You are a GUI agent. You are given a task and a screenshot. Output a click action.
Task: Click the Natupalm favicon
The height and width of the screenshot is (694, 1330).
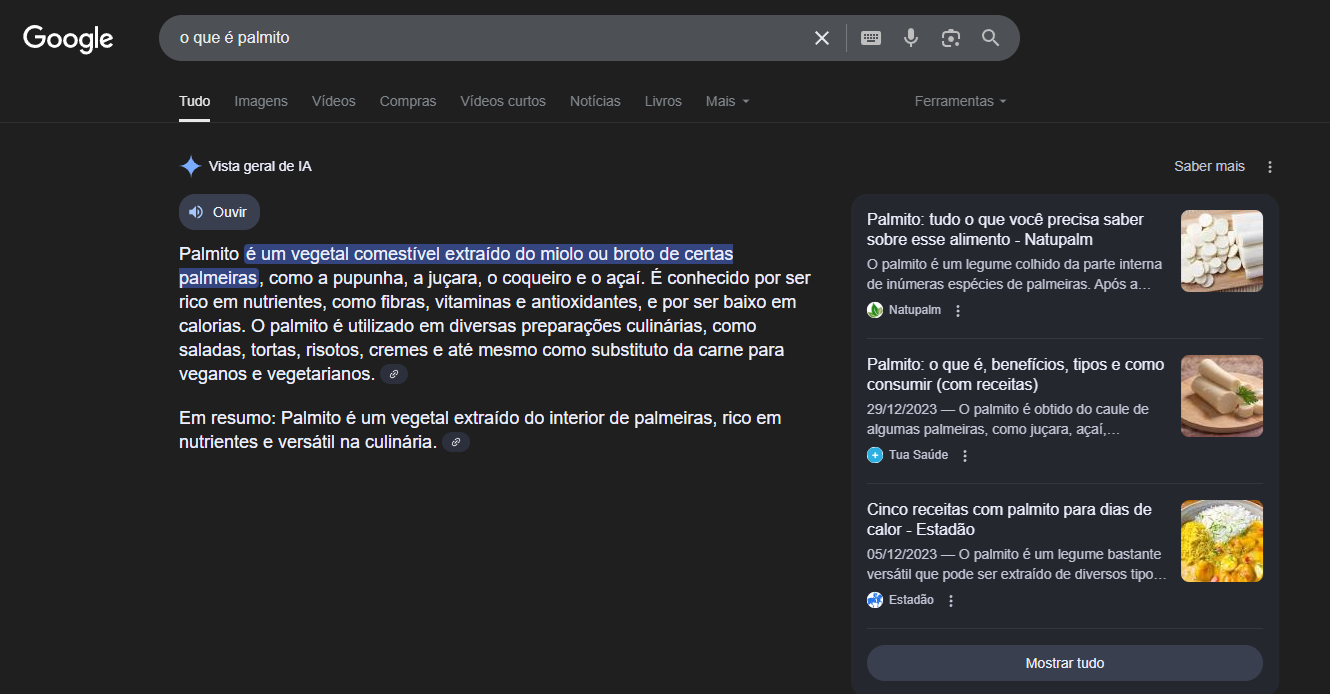click(x=875, y=310)
